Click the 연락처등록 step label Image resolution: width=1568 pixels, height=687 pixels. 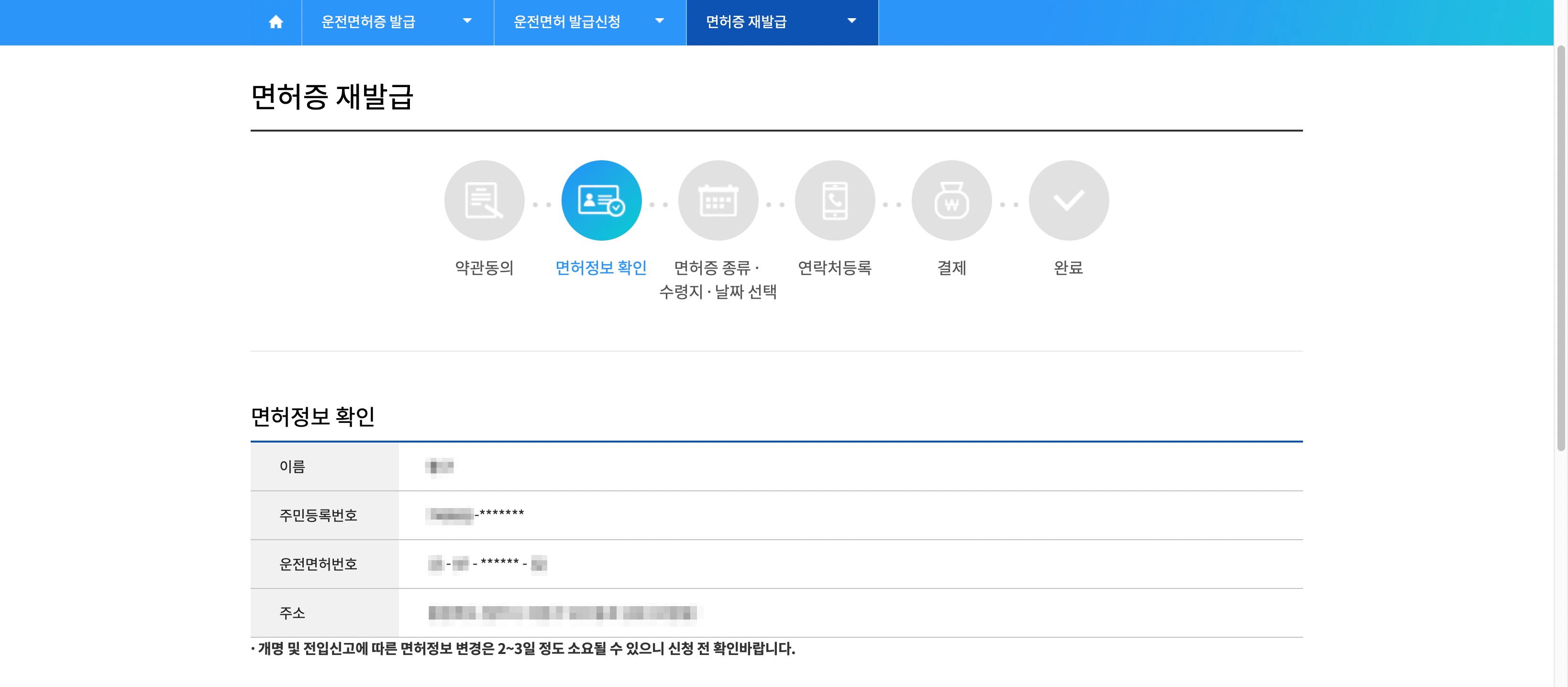(x=835, y=267)
